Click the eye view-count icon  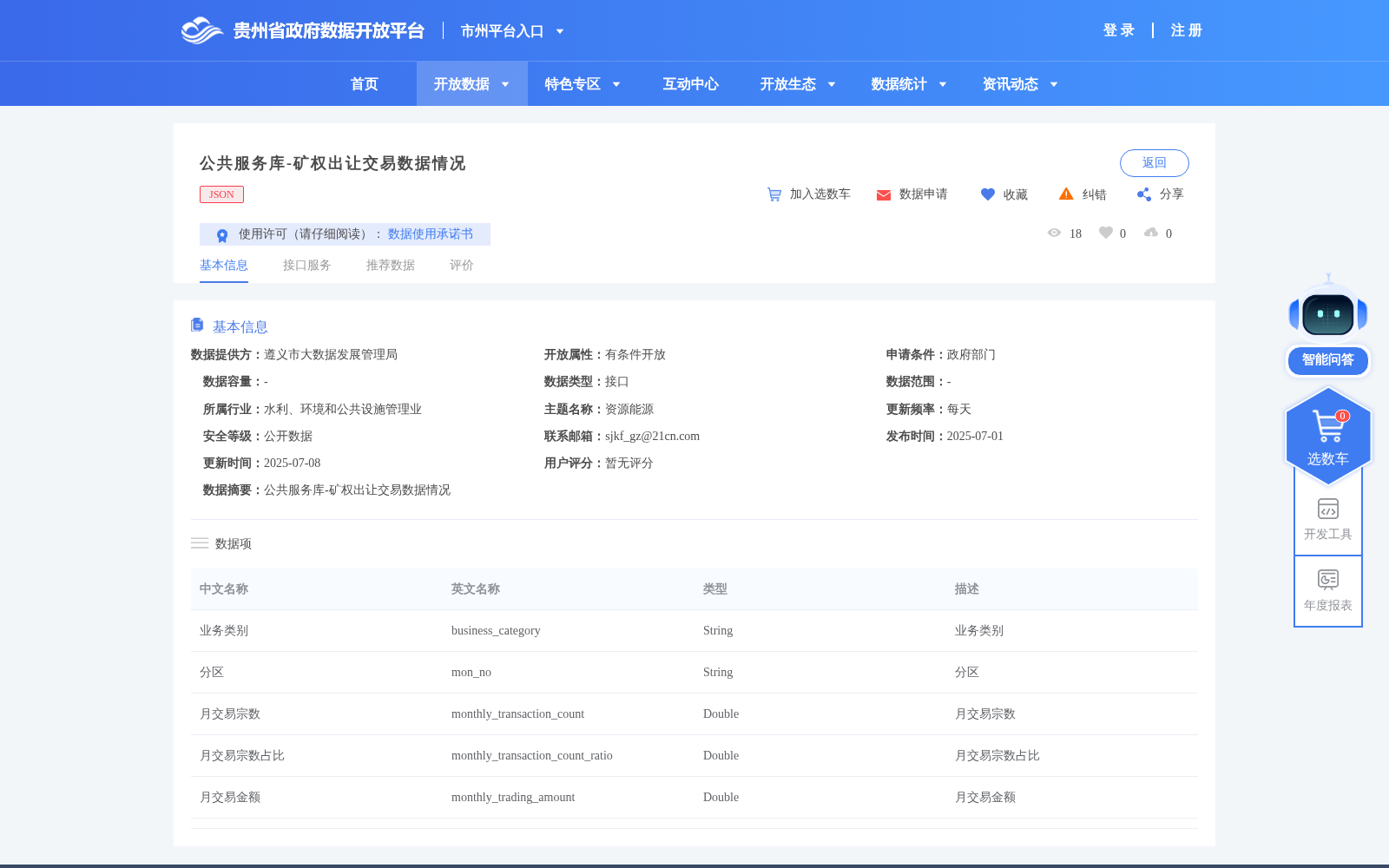click(1054, 233)
